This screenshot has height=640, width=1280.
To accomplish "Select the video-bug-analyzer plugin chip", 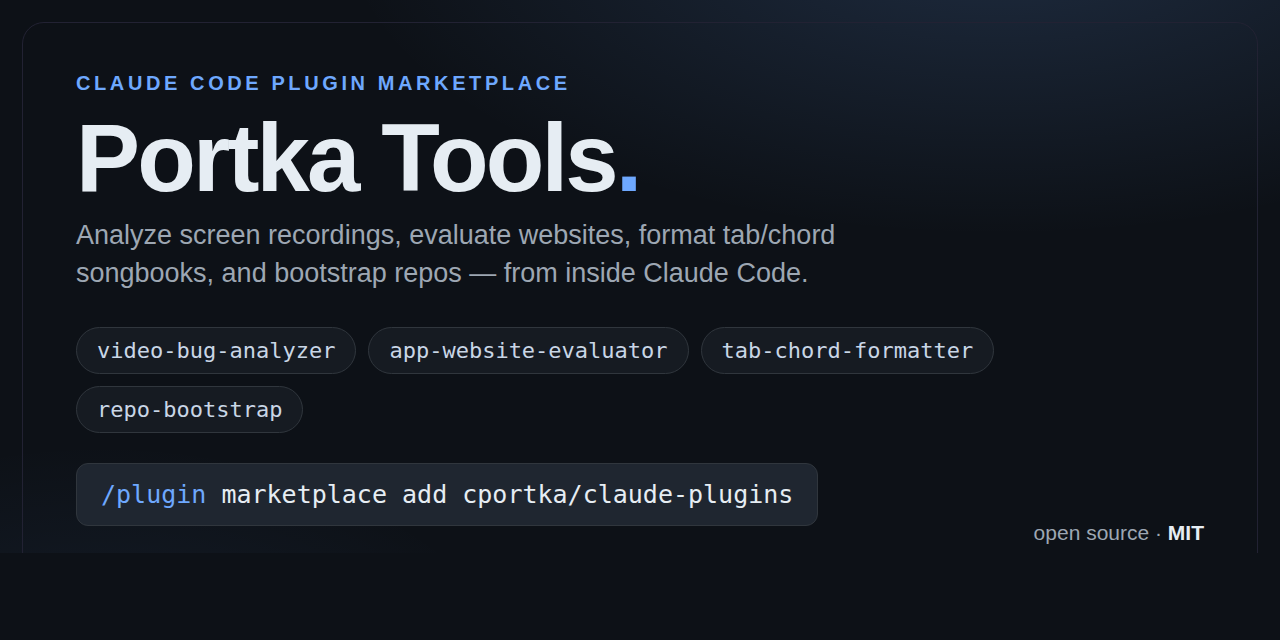I will (x=216, y=350).
